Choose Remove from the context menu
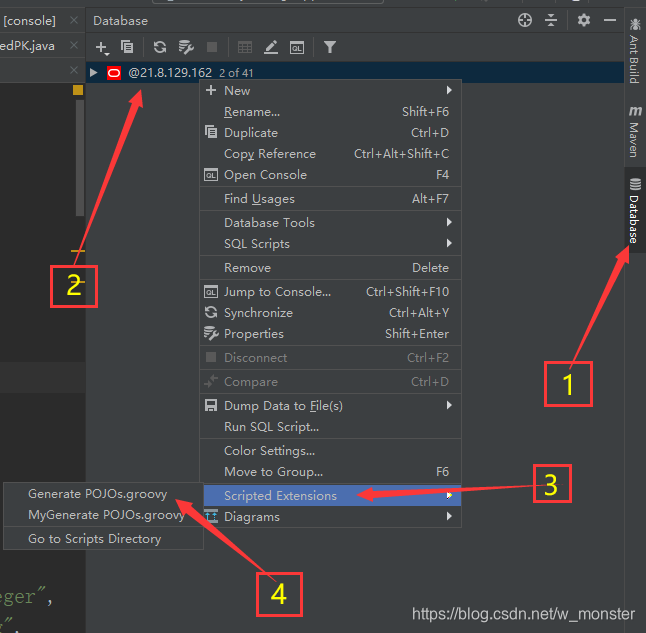646x633 pixels. coord(330,267)
